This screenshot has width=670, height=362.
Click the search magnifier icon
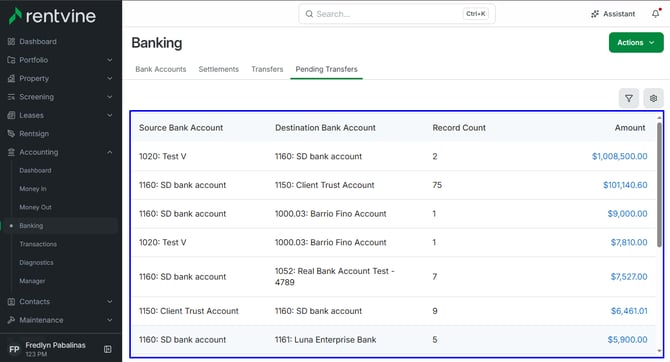click(309, 14)
